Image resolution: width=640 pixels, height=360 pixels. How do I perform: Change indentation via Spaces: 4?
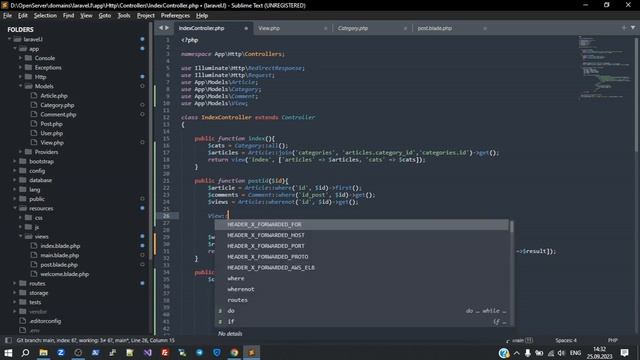point(566,340)
